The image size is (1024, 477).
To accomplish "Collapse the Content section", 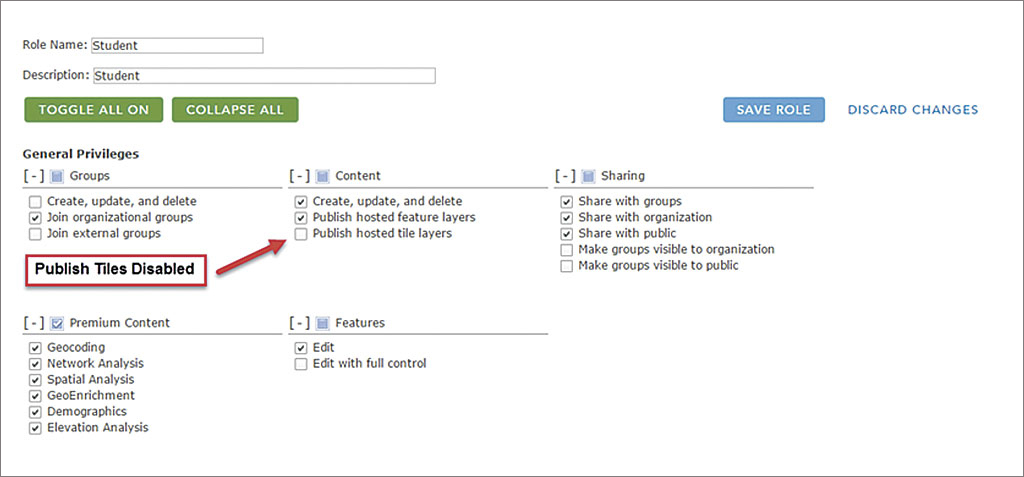I will (299, 176).
